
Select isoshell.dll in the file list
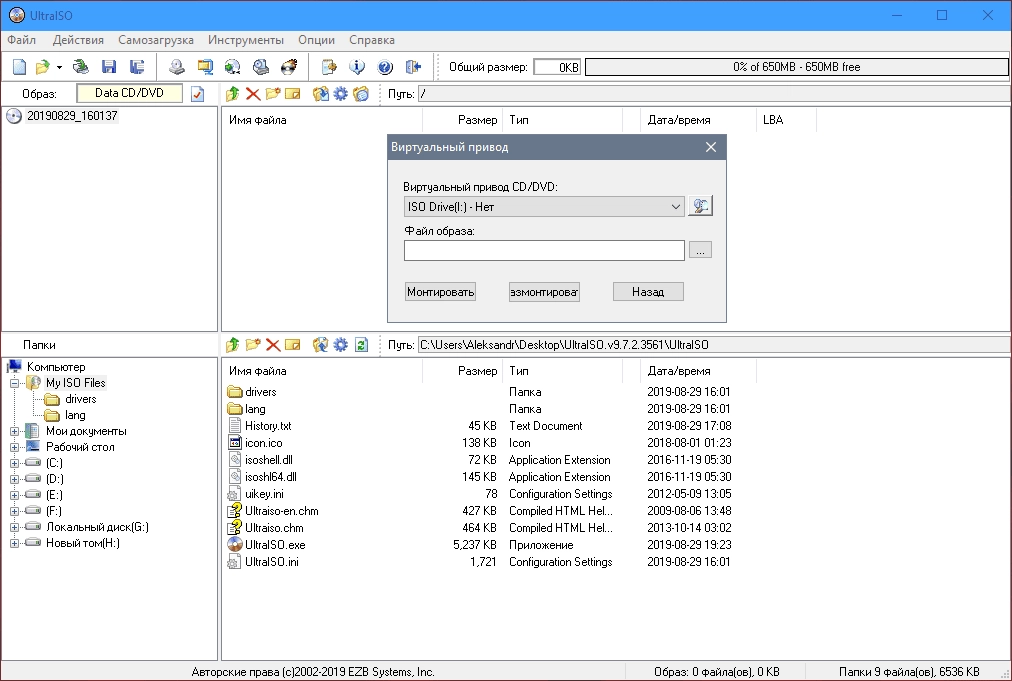coord(268,460)
